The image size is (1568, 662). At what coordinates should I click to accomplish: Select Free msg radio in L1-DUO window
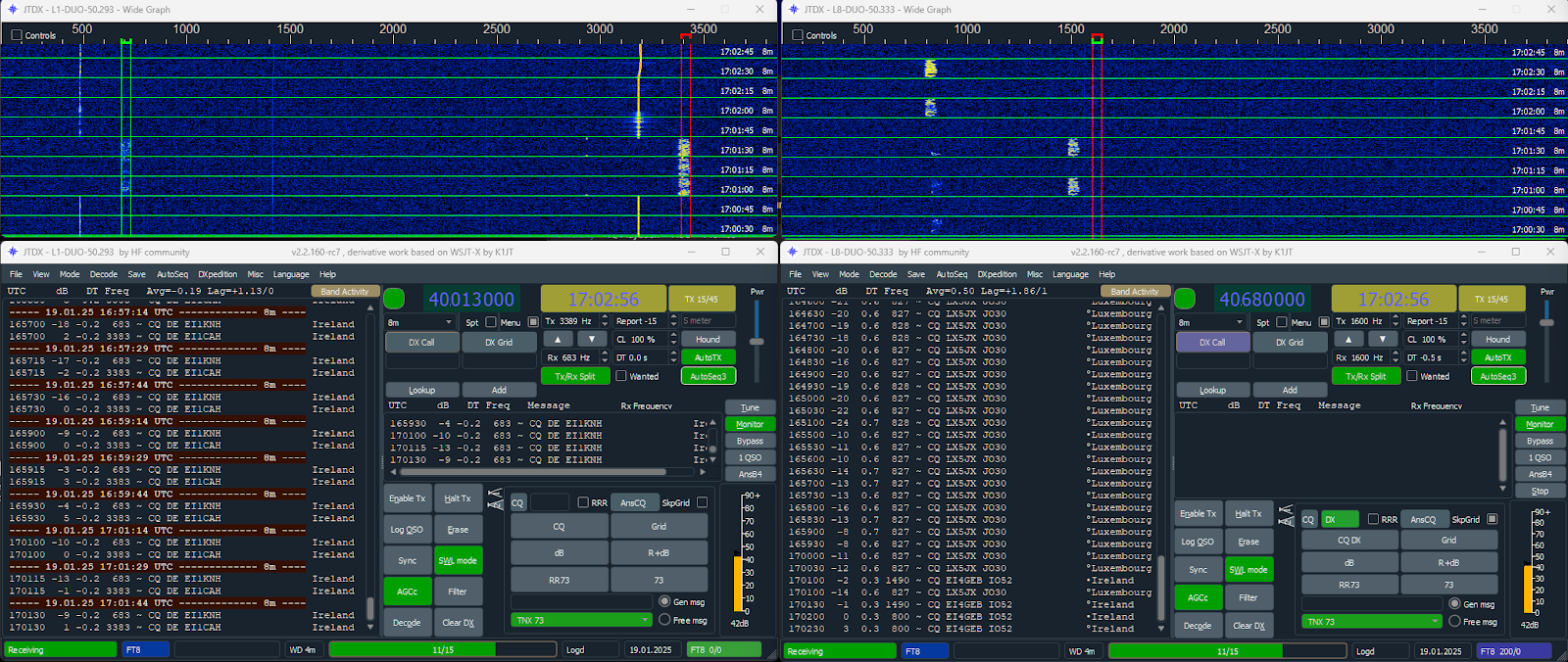click(664, 620)
